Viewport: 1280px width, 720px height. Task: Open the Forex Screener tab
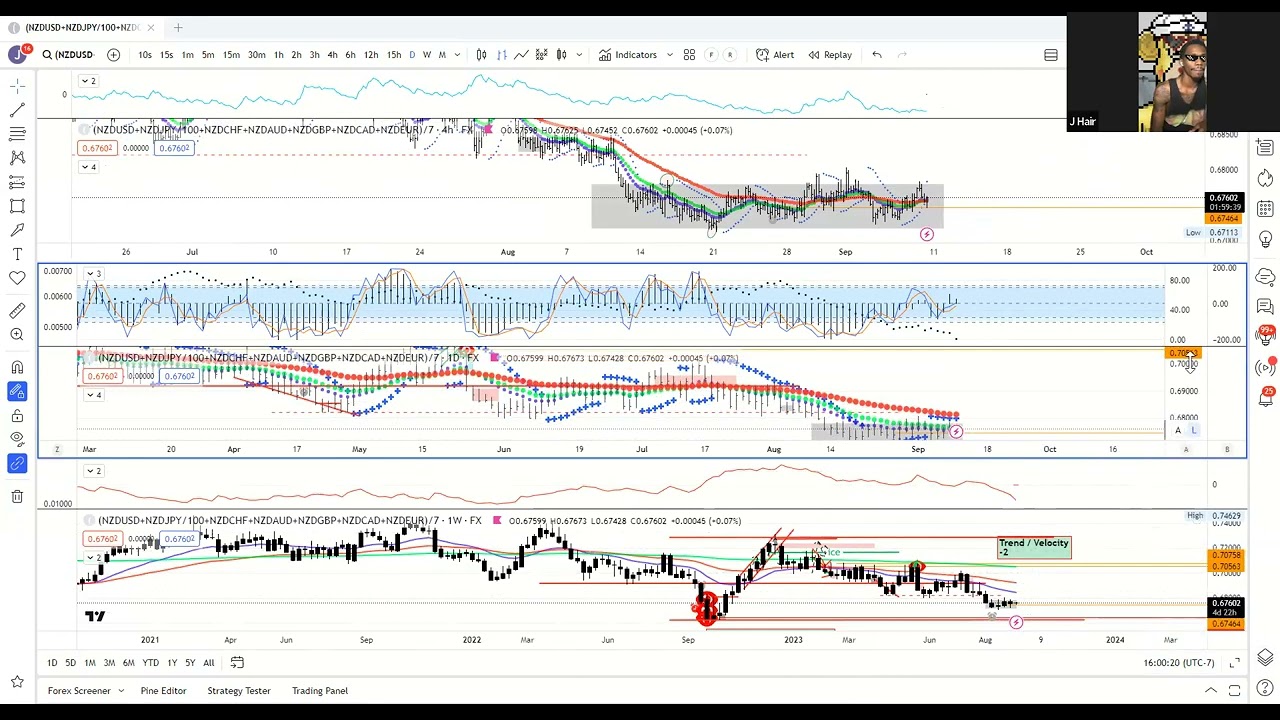(79, 691)
